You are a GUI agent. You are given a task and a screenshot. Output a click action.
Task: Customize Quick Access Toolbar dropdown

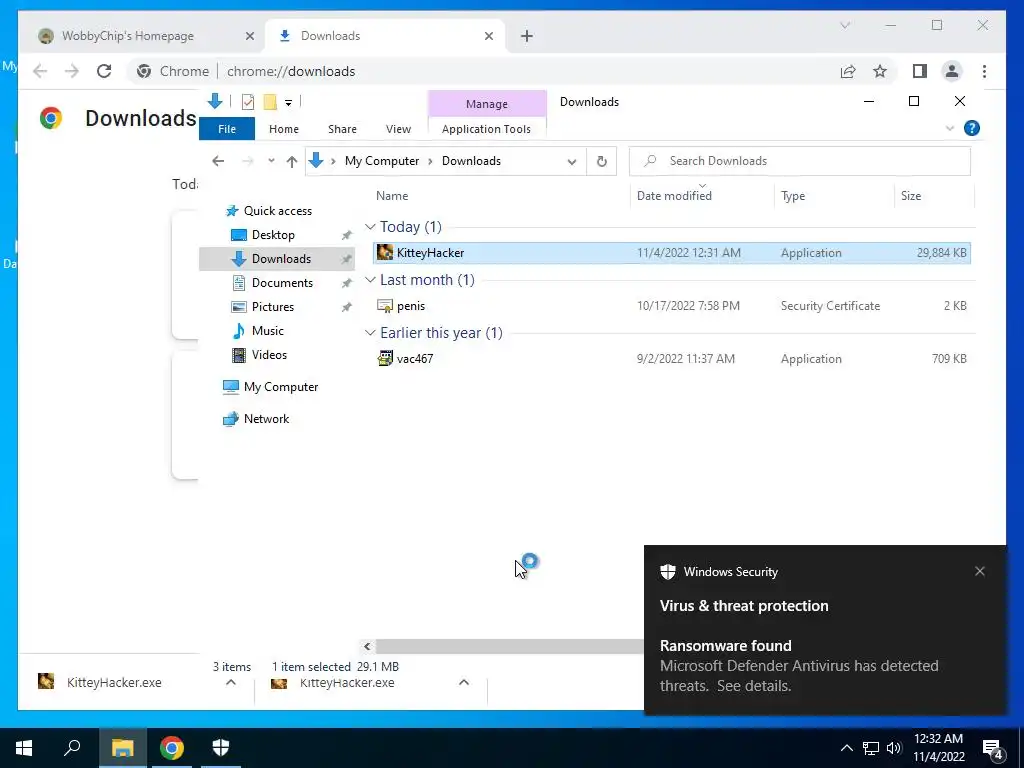[x=288, y=103]
